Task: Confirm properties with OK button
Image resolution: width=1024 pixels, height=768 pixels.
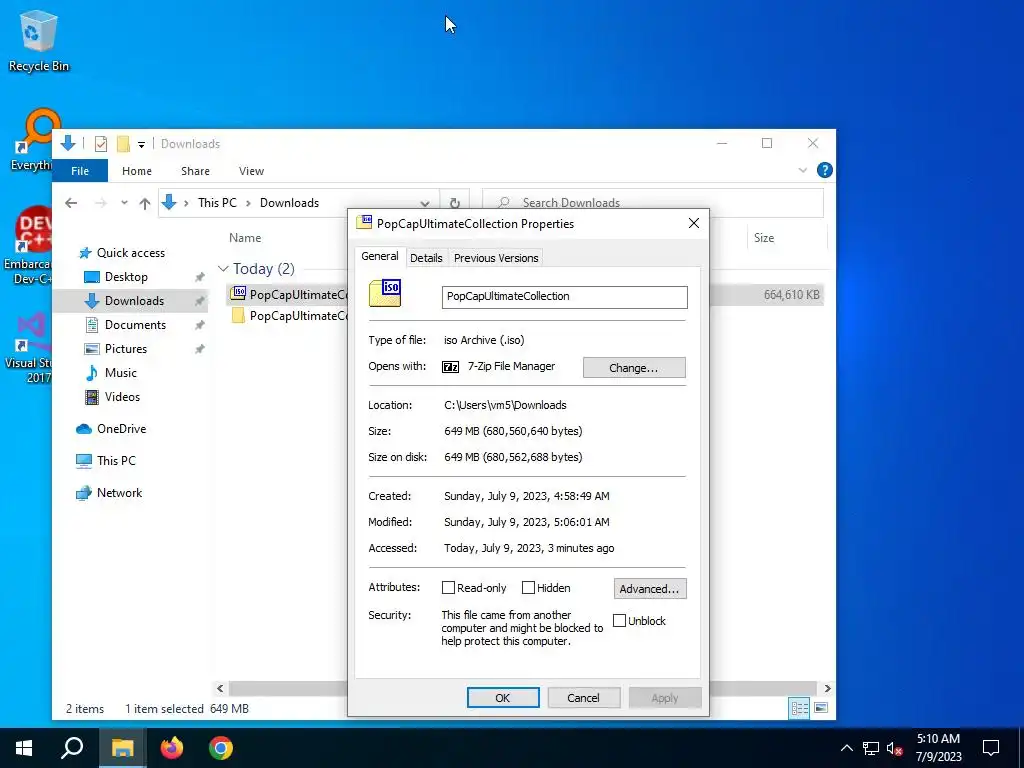Action: click(503, 697)
